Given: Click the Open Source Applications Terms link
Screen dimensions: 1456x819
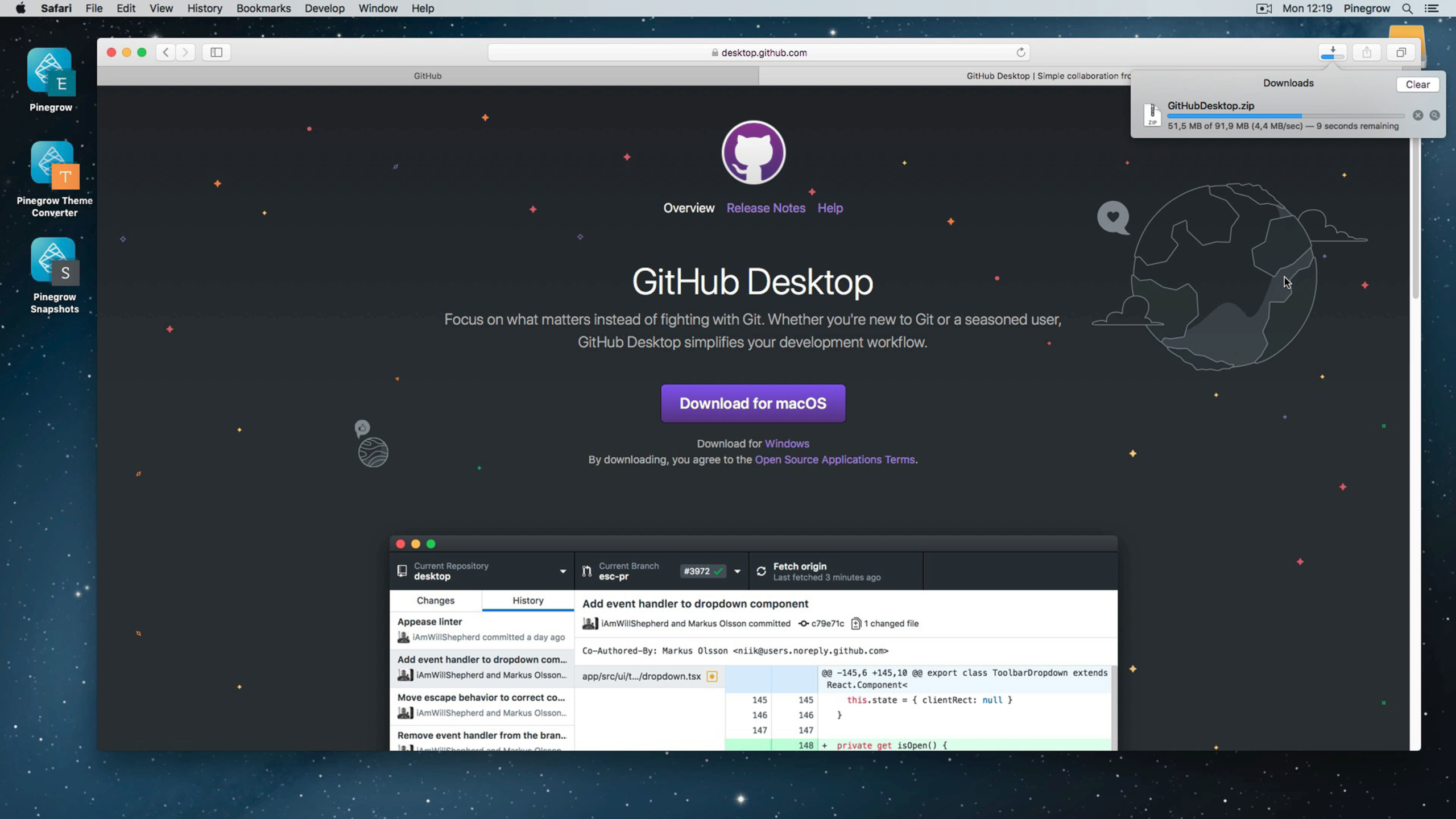Looking at the screenshot, I should coord(835,459).
